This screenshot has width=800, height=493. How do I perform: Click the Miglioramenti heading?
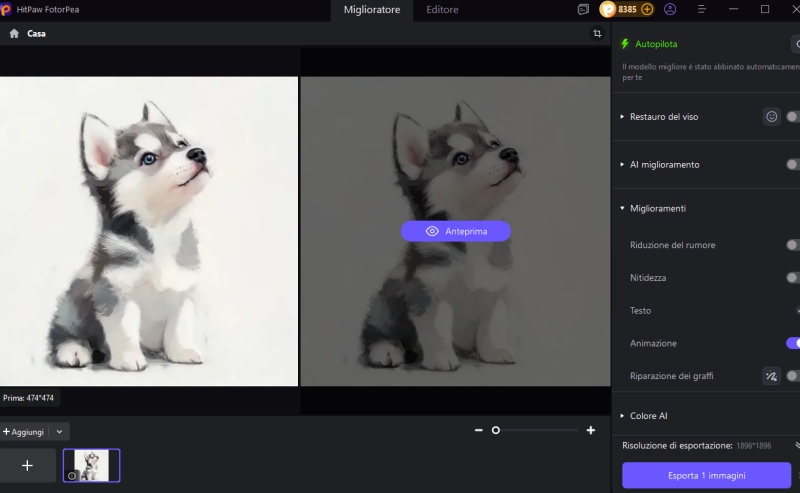click(x=658, y=208)
